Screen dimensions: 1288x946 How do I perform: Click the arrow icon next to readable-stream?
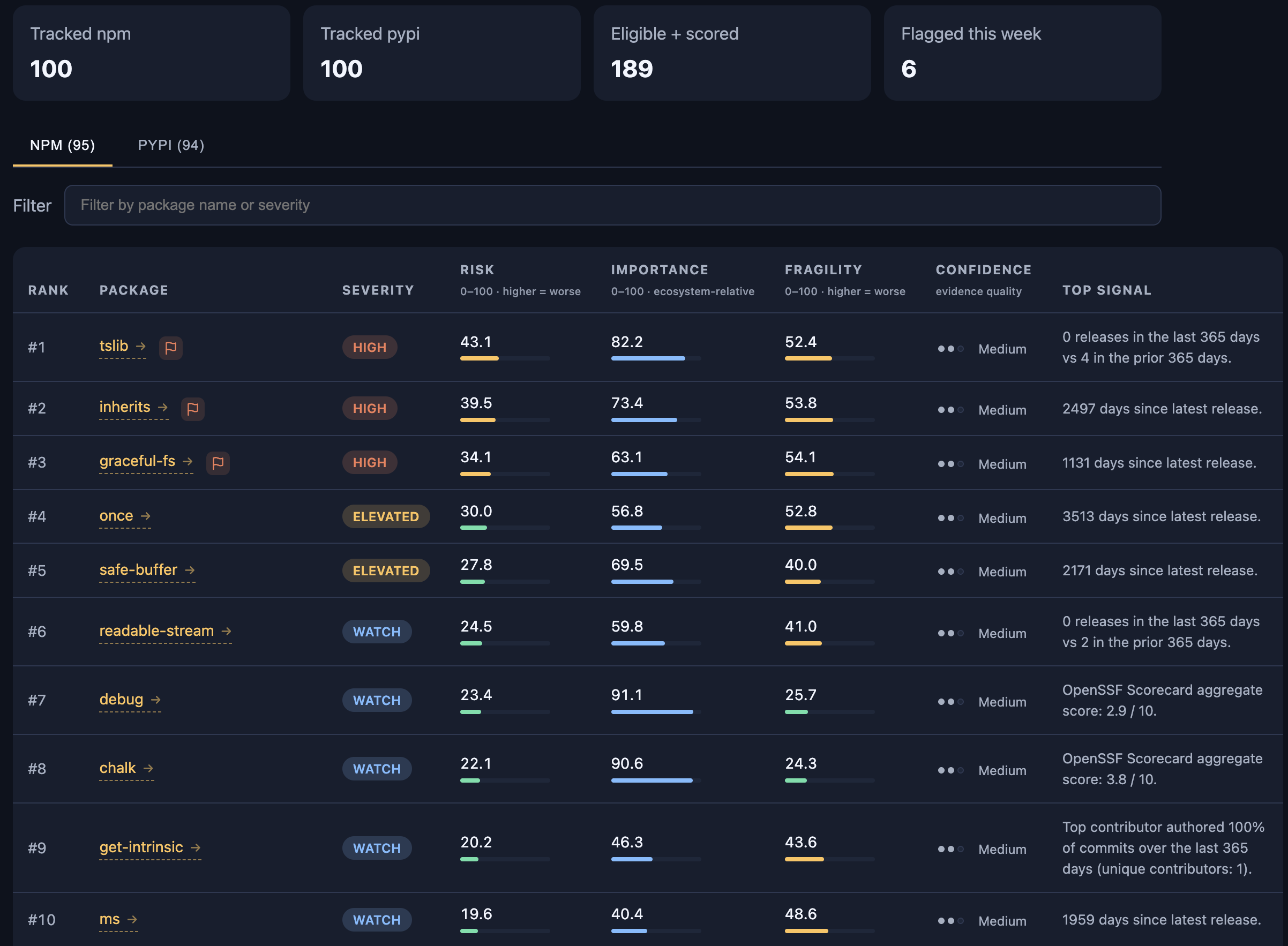(x=226, y=631)
